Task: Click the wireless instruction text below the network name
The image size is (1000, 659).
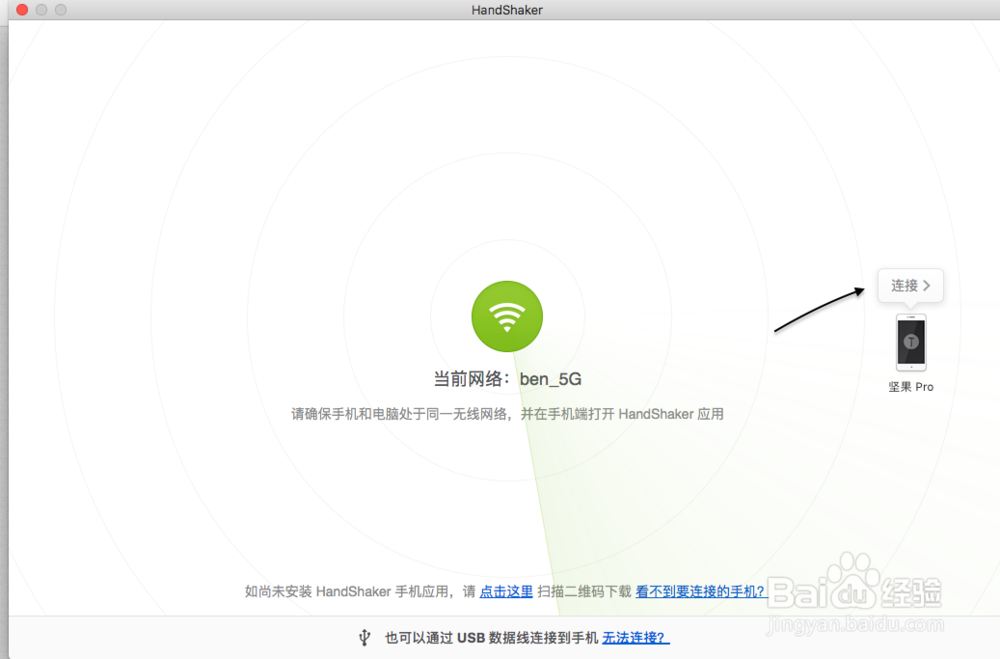Action: pos(507,413)
